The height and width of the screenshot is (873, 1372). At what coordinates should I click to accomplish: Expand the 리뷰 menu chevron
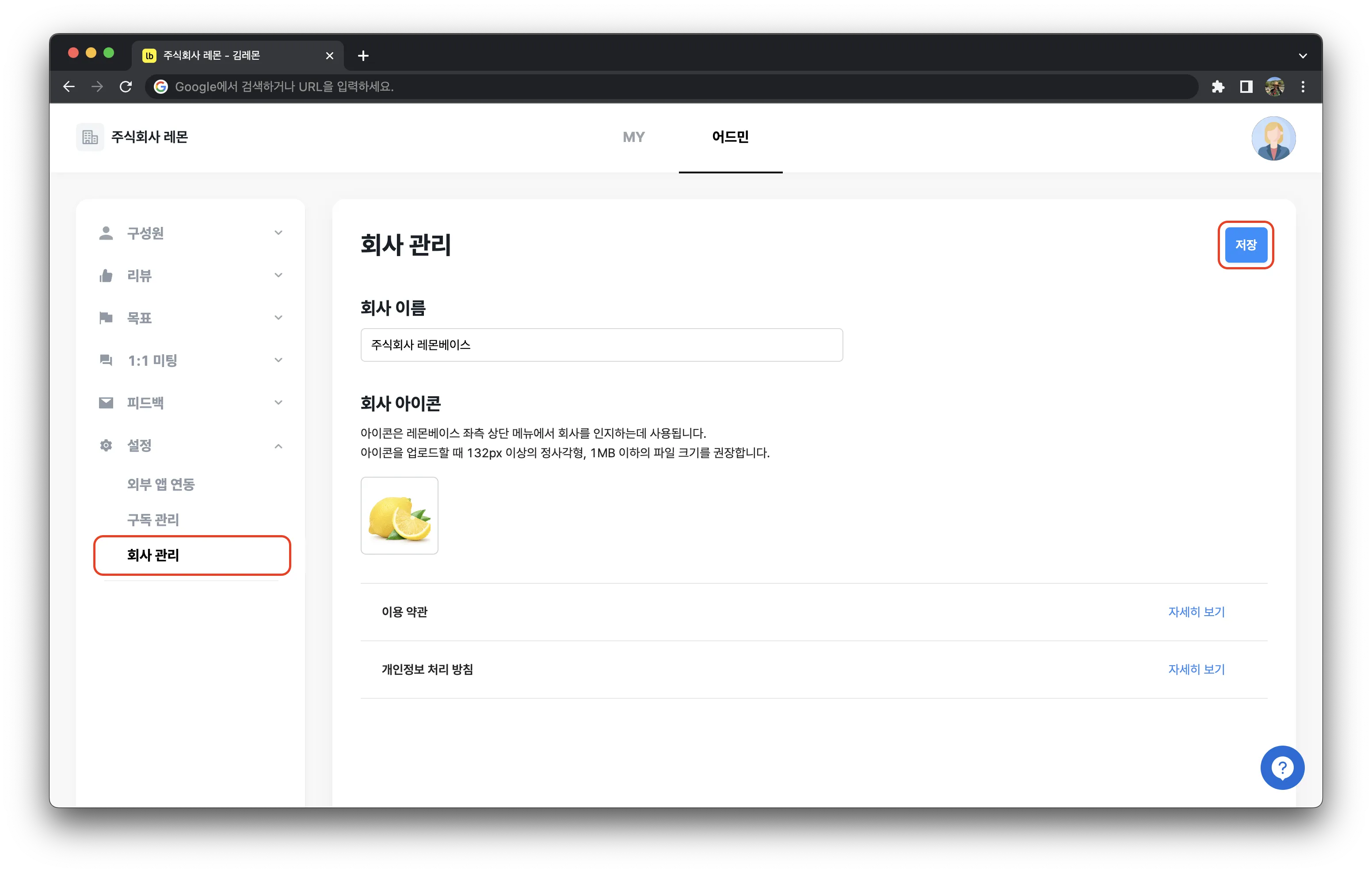click(x=278, y=276)
